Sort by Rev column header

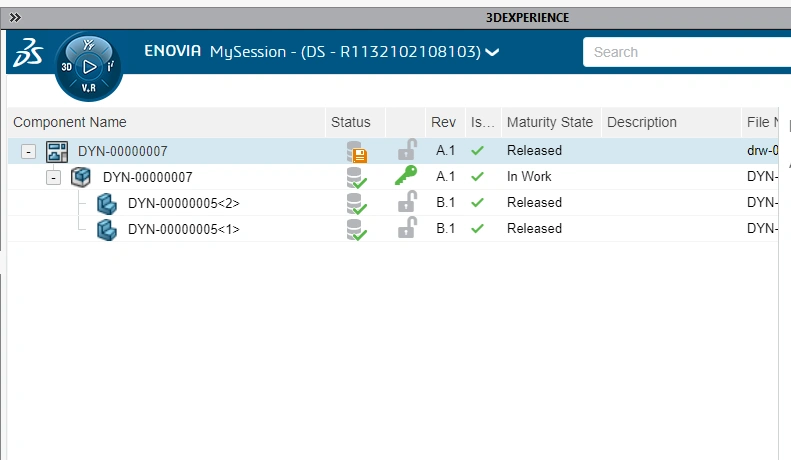(x=443, y=122)
